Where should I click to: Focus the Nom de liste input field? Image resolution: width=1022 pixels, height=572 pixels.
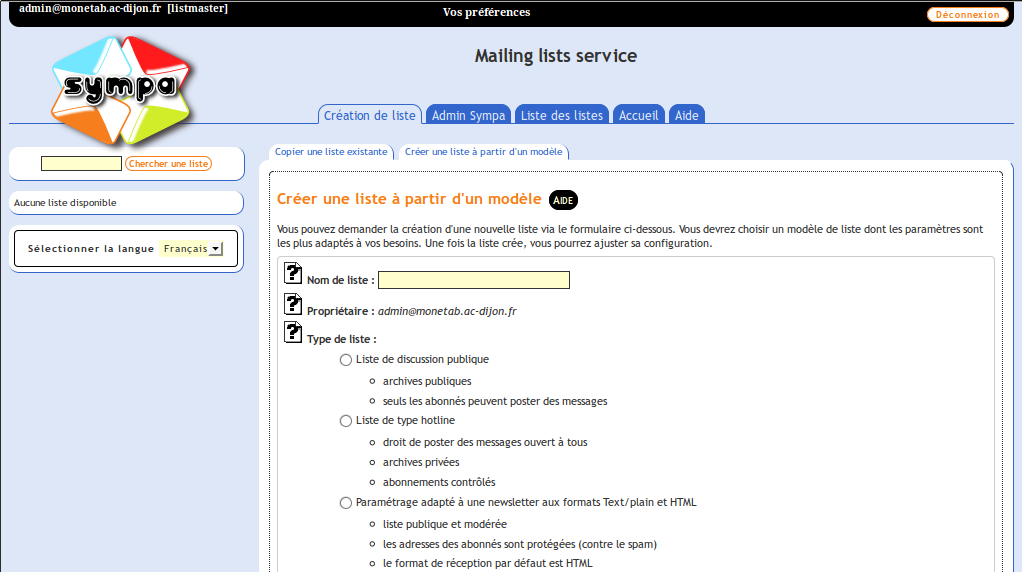(474, 280)
